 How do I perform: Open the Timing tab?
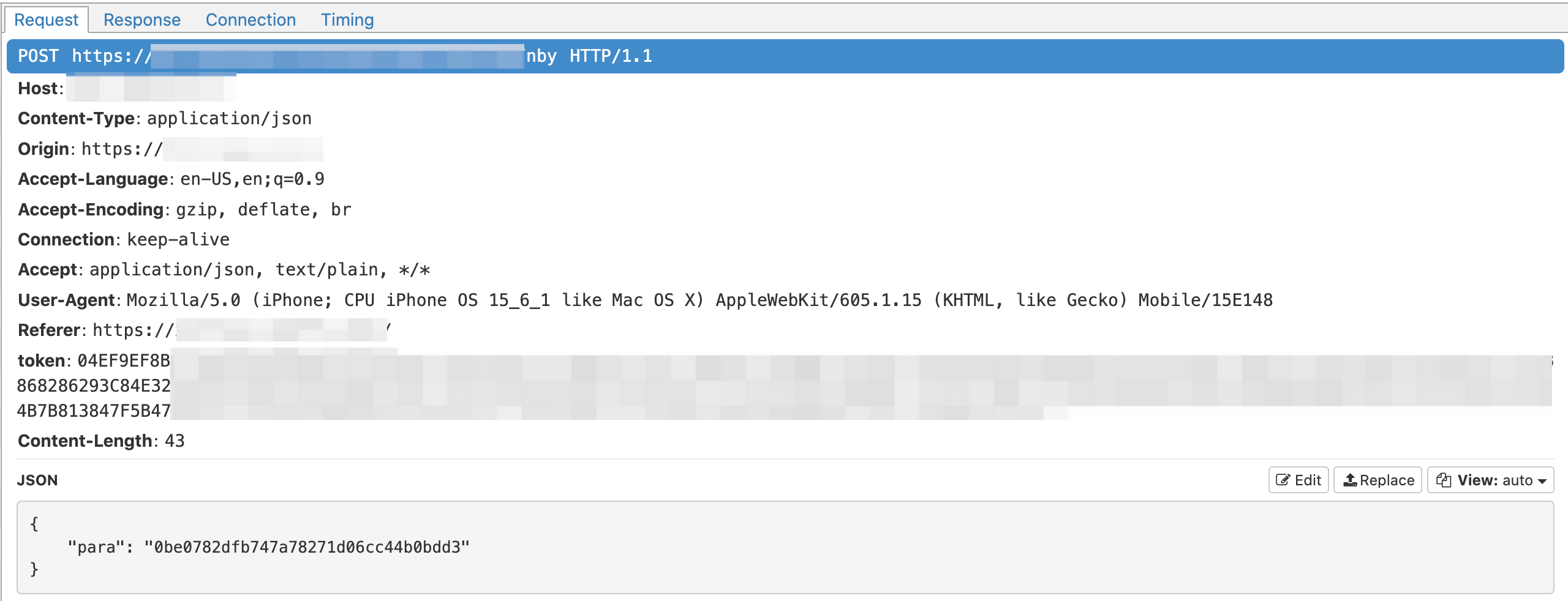coord(347,19)
